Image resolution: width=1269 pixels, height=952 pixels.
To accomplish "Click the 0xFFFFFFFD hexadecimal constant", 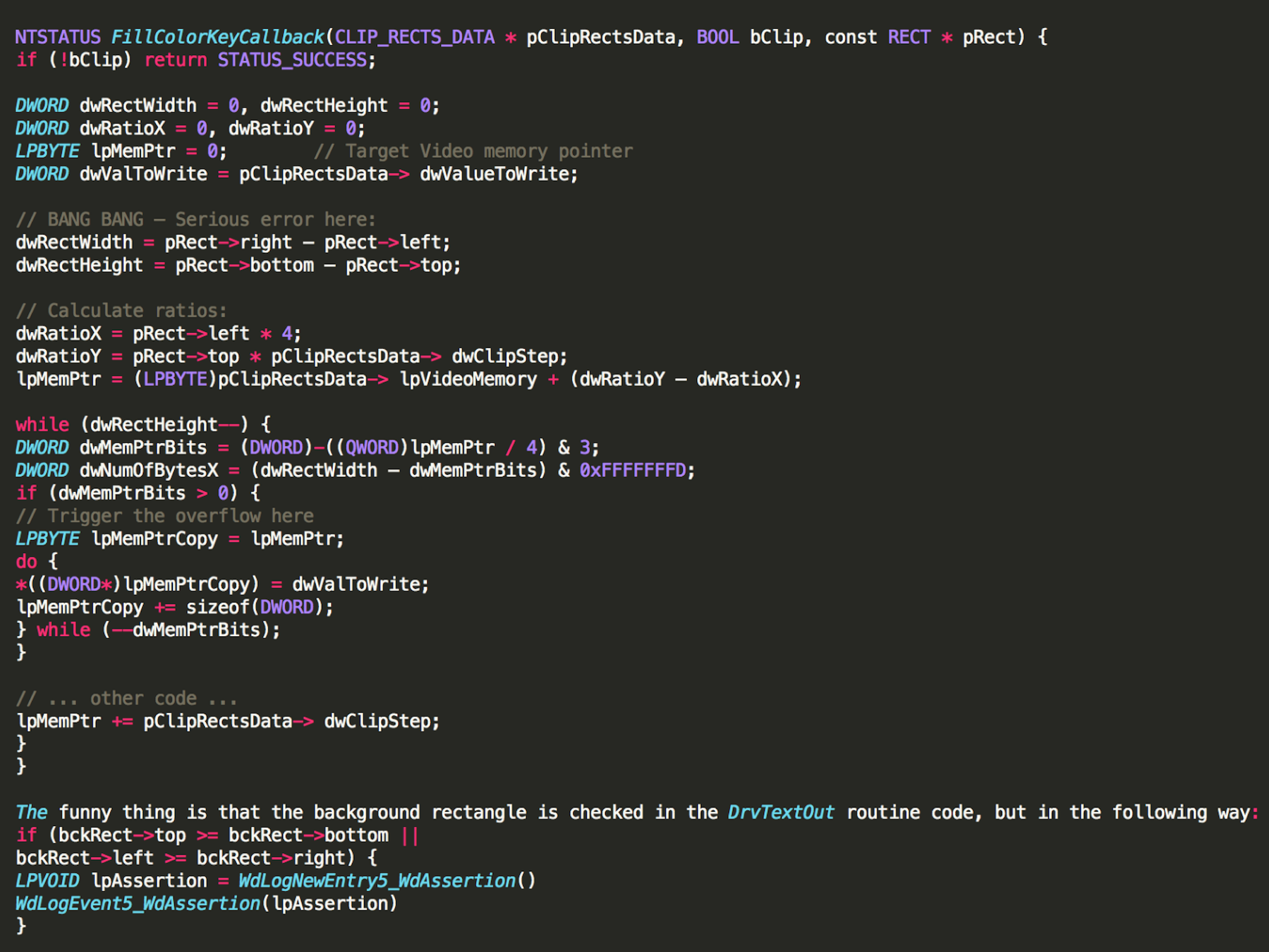I will (x=632, y=470).
